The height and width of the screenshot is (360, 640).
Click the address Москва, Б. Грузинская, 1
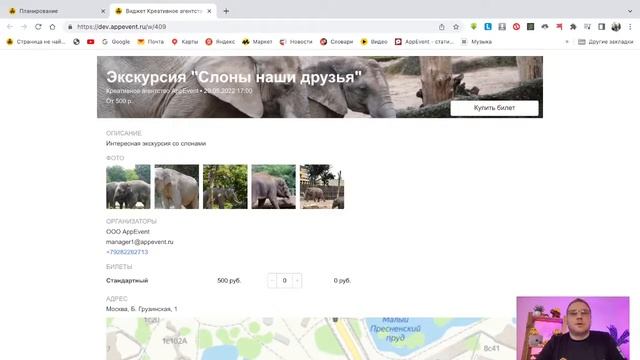point(142,309)
